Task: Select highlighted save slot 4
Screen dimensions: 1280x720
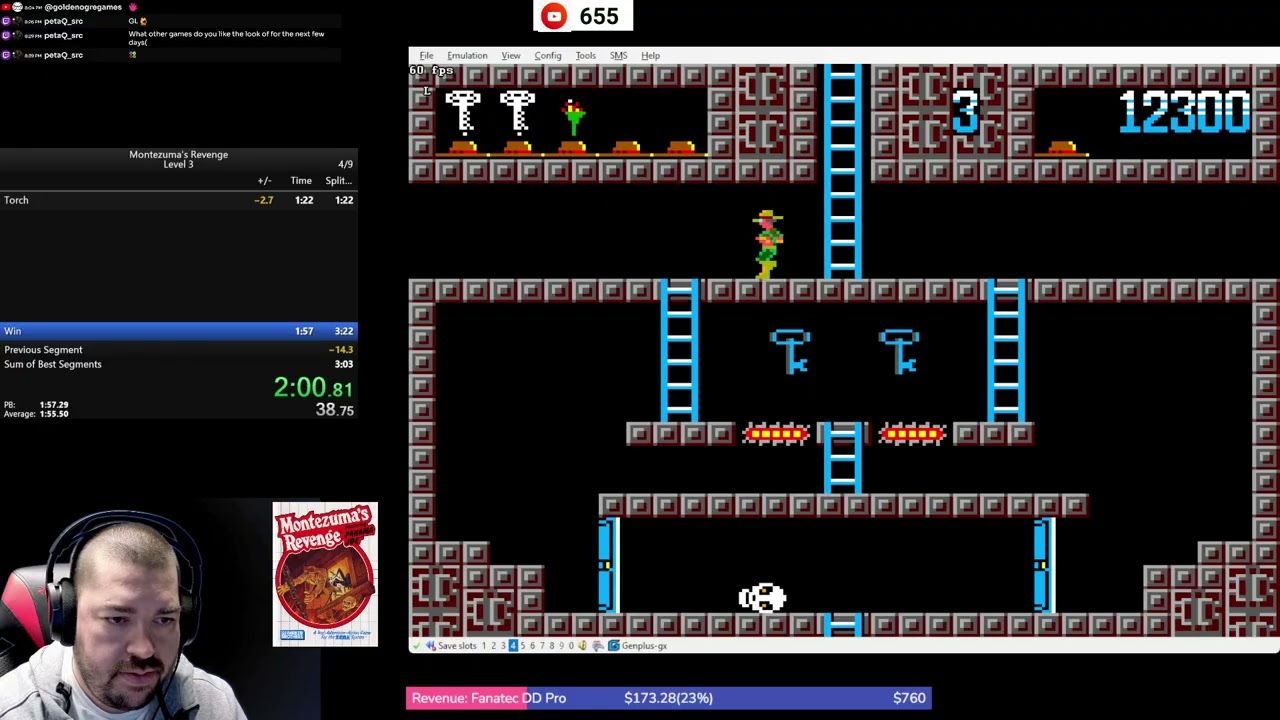Action: [x=513, y=646]
